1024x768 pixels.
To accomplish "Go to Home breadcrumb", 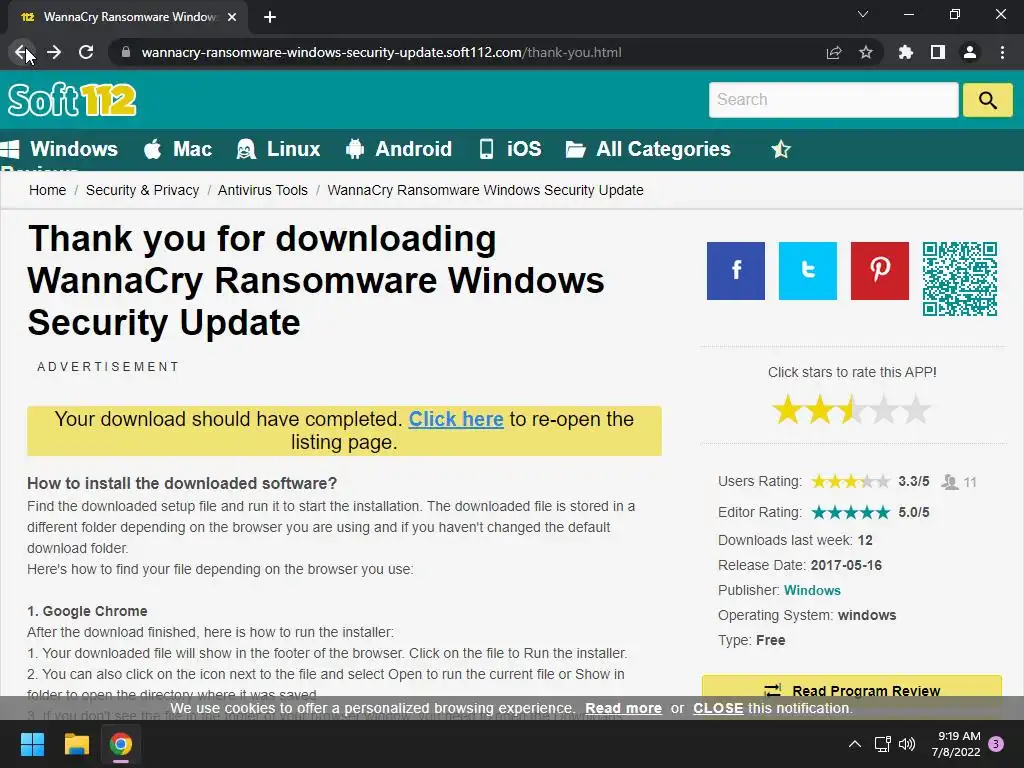I will click(47, 190).
